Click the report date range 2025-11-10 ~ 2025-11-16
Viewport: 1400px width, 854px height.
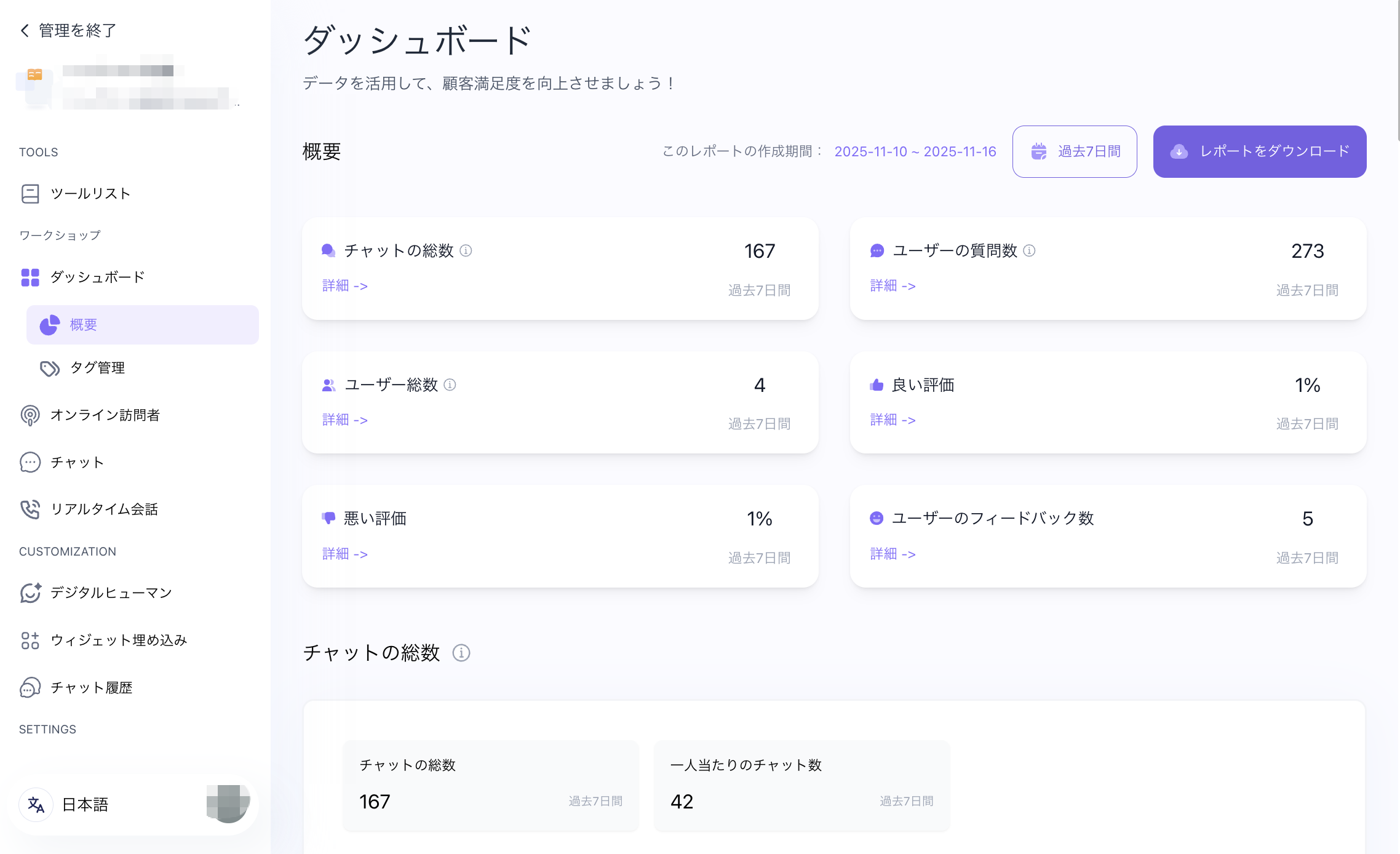(915, 151)
